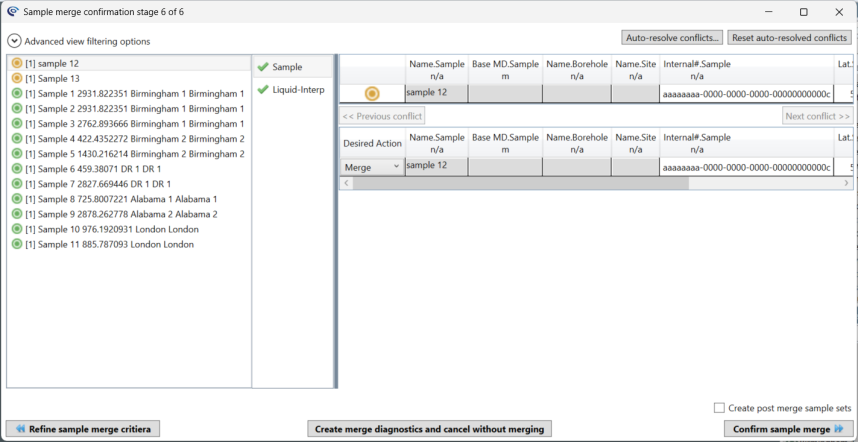Viewport: 858px width, 442px height.
Task: Click the green status icon for Sample 6
Action: 17,169
